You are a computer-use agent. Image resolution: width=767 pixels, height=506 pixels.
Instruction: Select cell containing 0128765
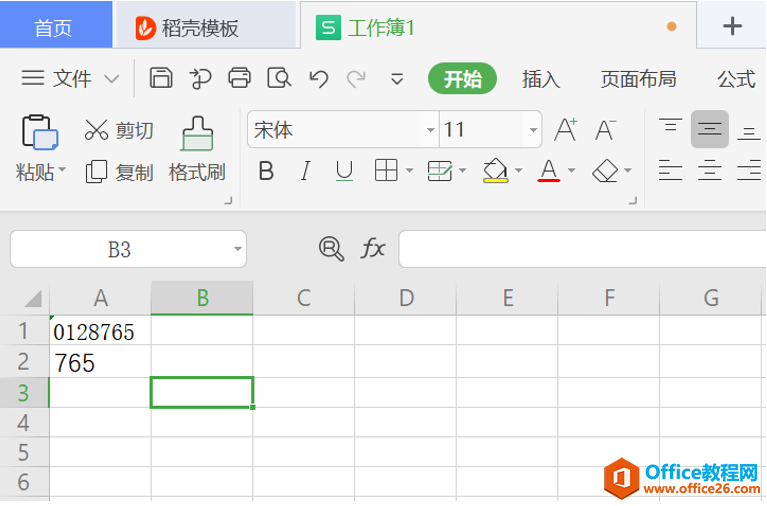100,331
